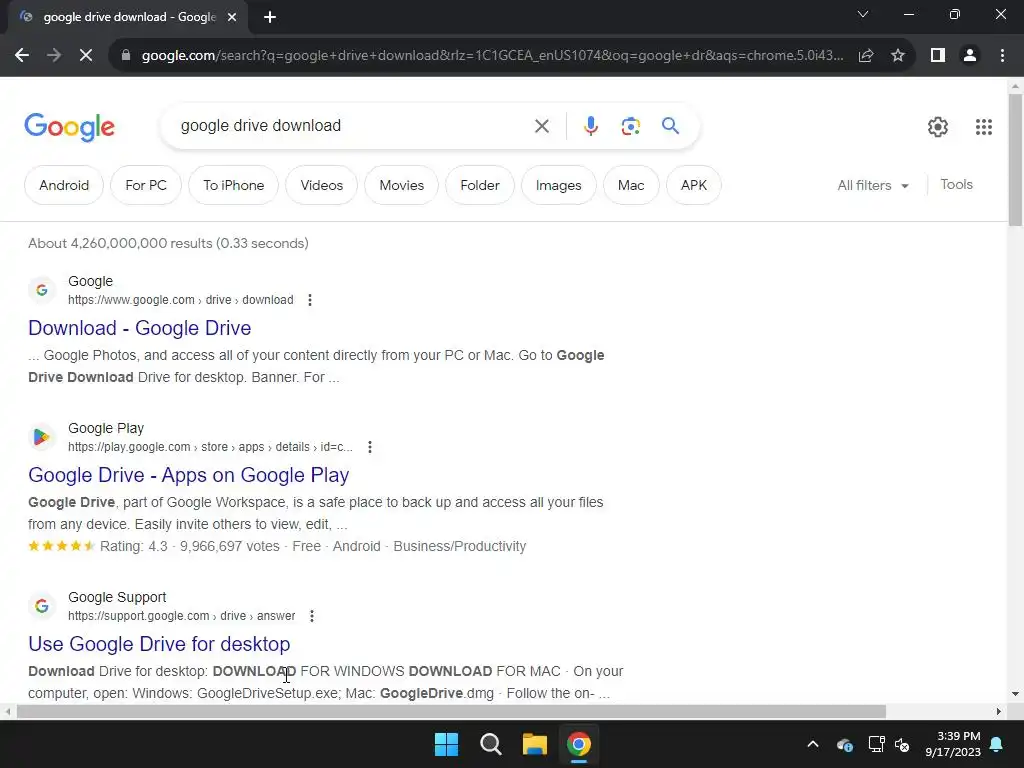Expand the All filters dropdown

[873, 185]
